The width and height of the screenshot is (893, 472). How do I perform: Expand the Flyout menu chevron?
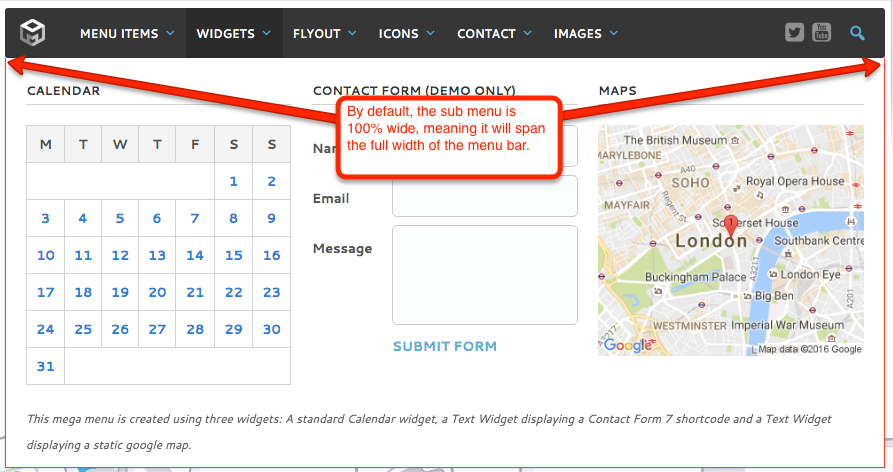(x=352, y=33)
